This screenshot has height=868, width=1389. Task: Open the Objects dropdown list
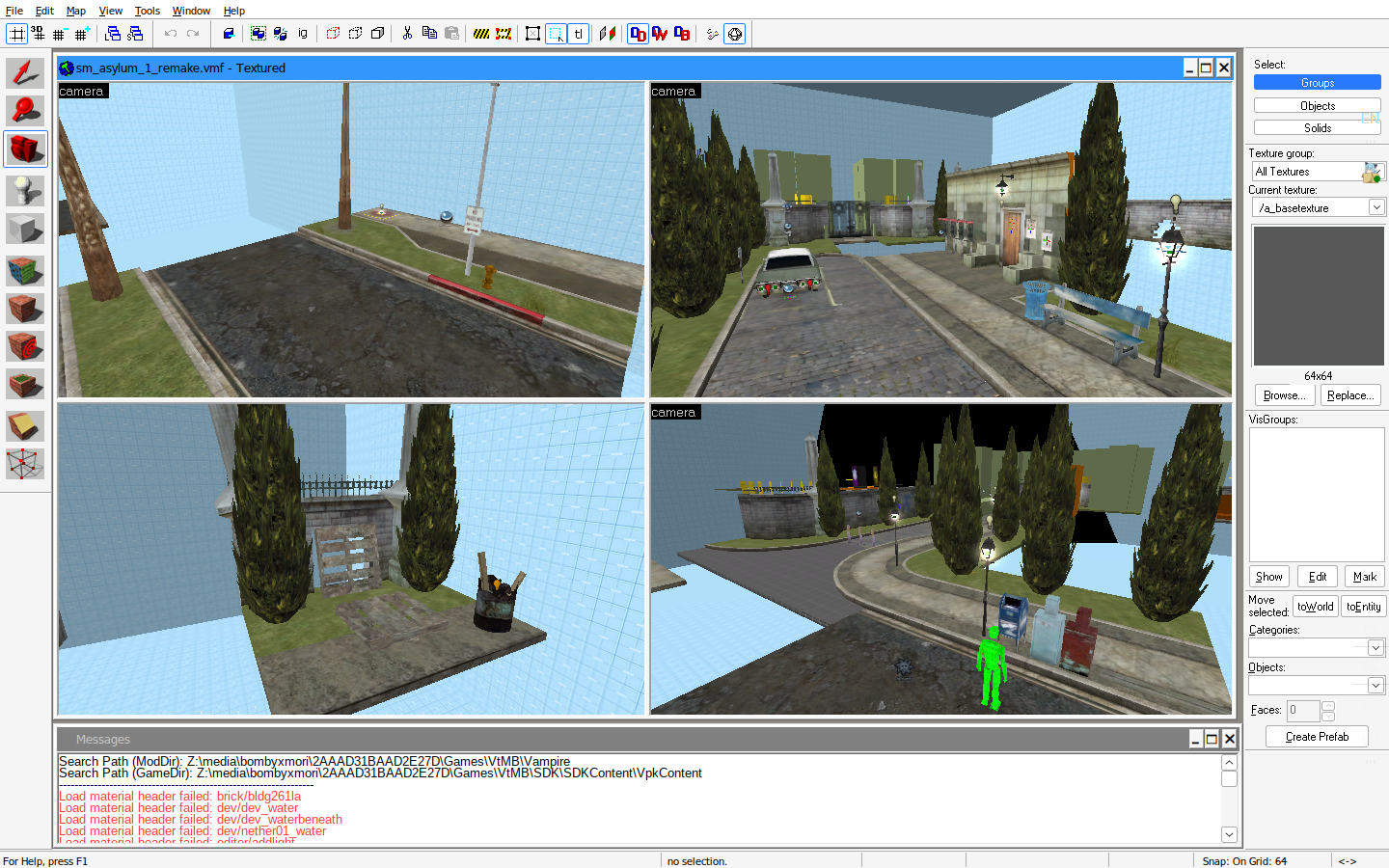[1375, 686]
